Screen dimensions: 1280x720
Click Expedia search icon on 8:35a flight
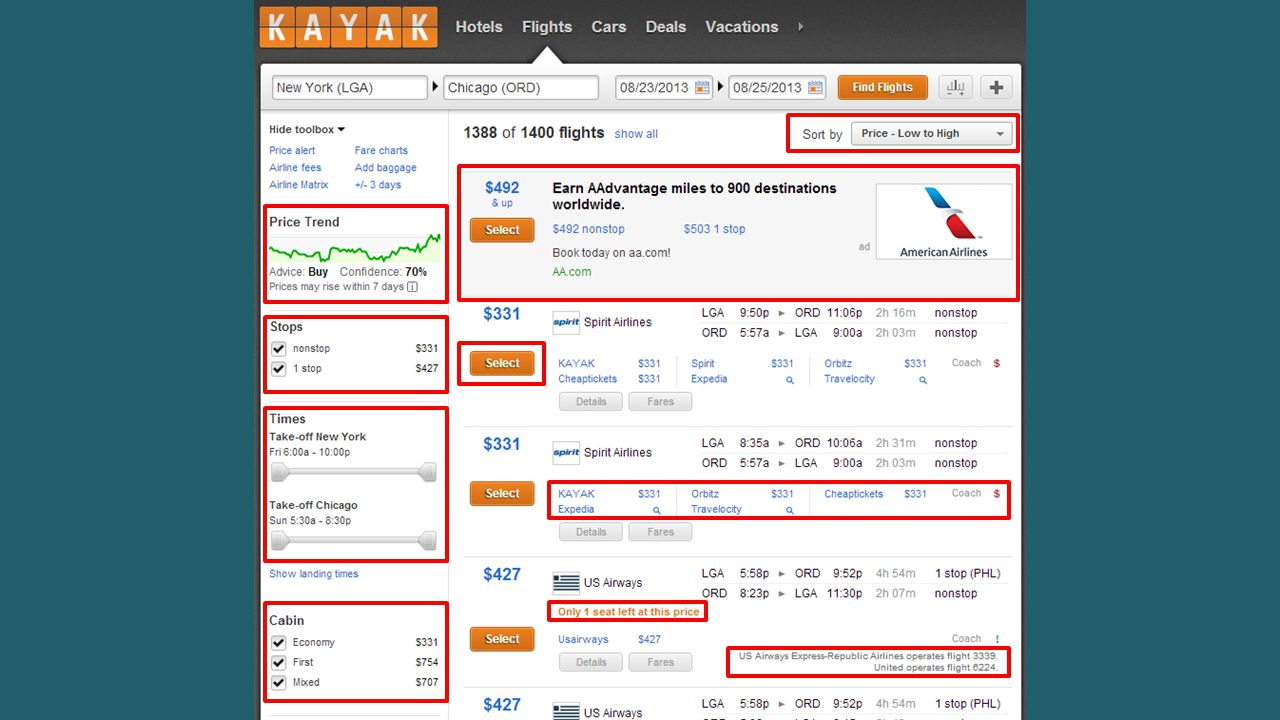coord(657,510)
